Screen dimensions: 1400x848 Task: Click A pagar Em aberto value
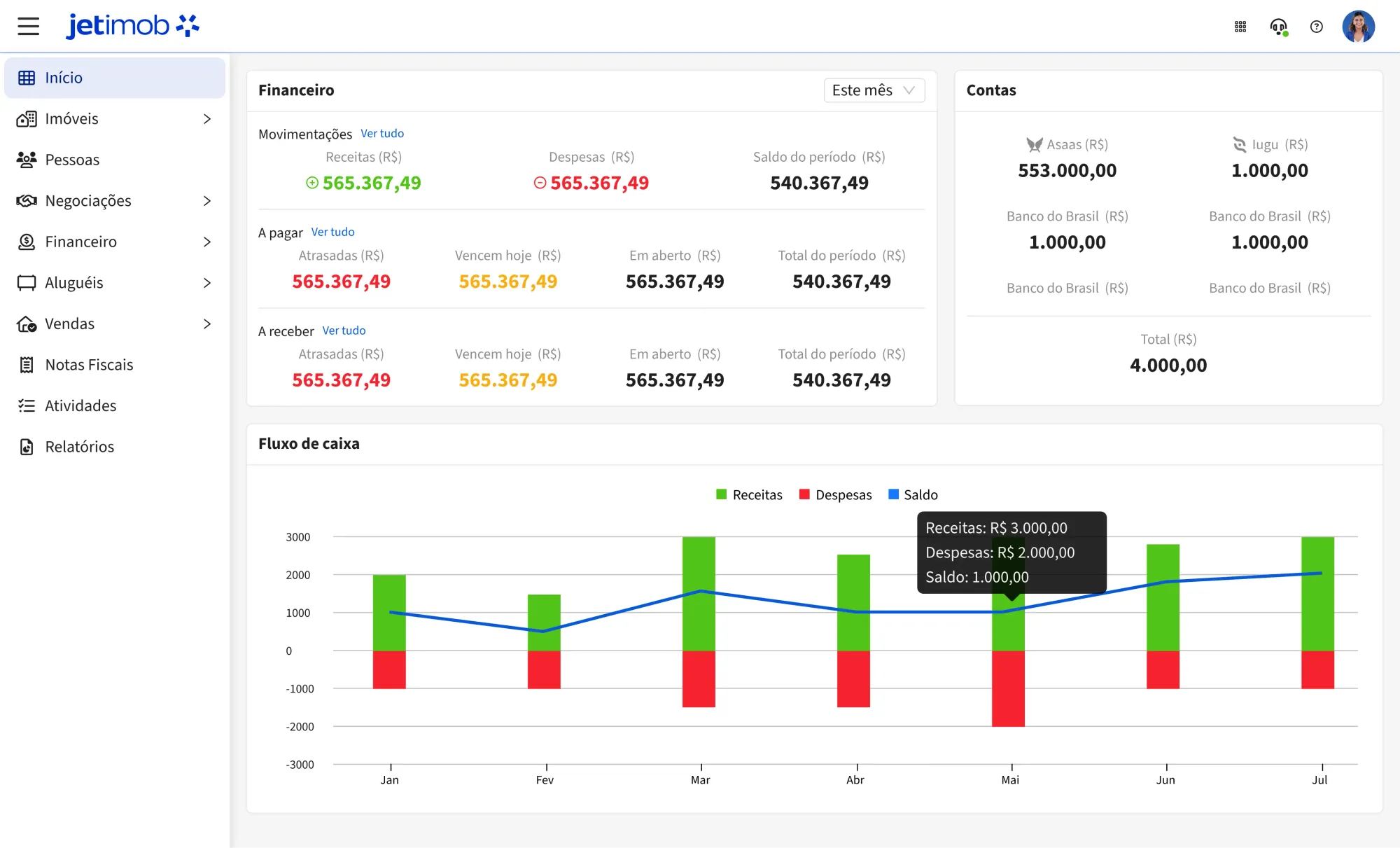click(675, 281)
